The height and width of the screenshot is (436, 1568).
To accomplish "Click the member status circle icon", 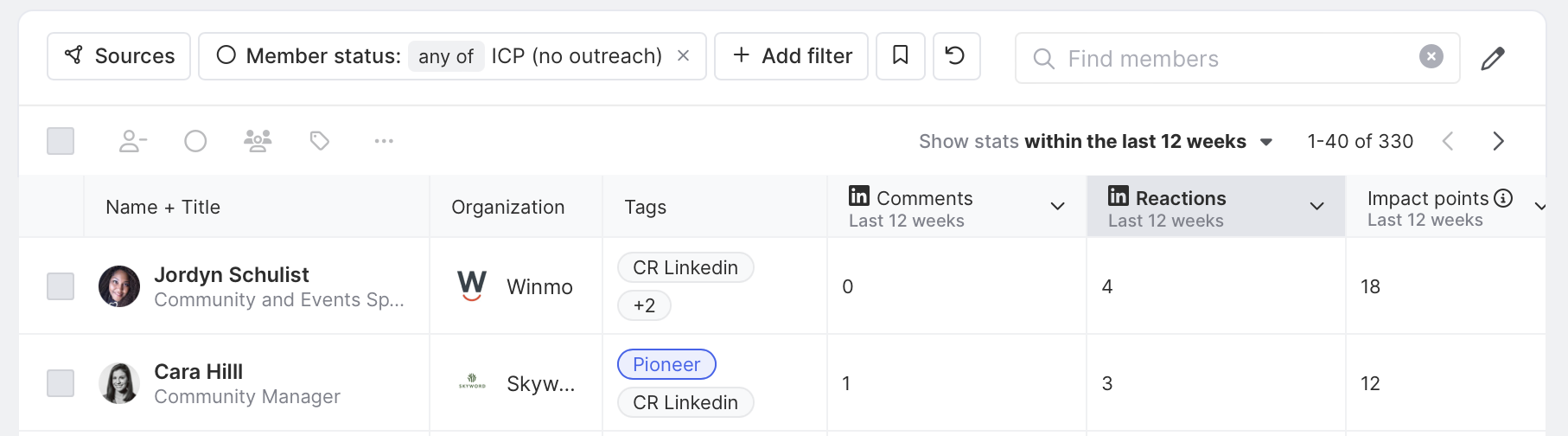I will [195, 141].
